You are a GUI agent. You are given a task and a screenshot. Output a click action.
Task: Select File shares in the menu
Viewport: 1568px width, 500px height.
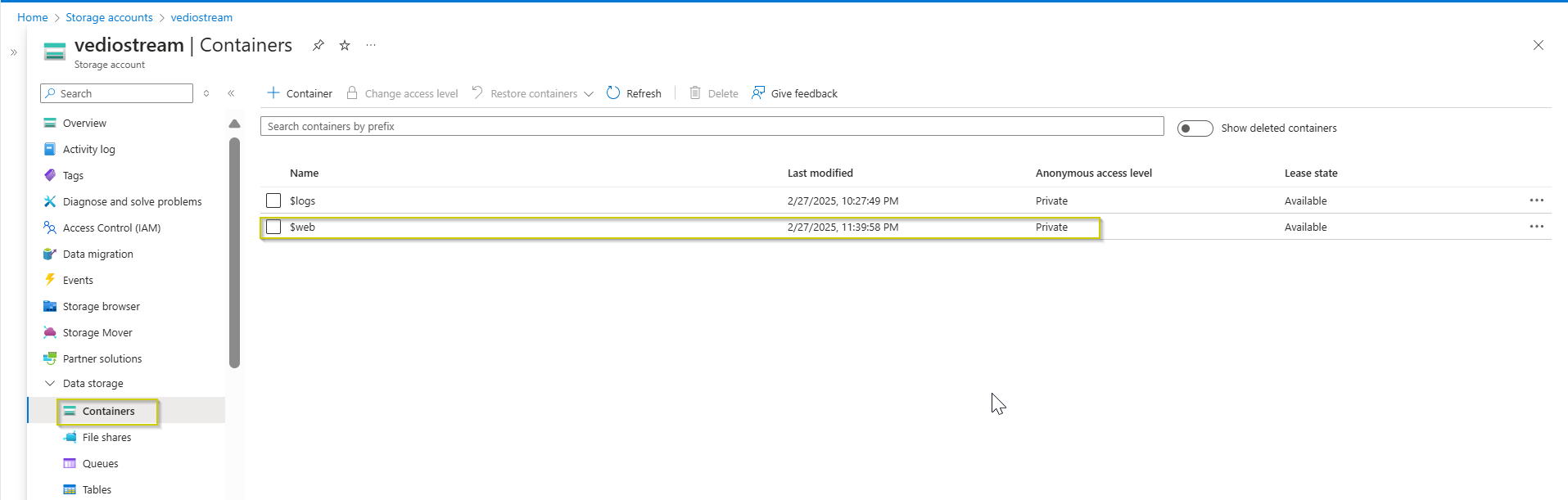pos(106,437)
